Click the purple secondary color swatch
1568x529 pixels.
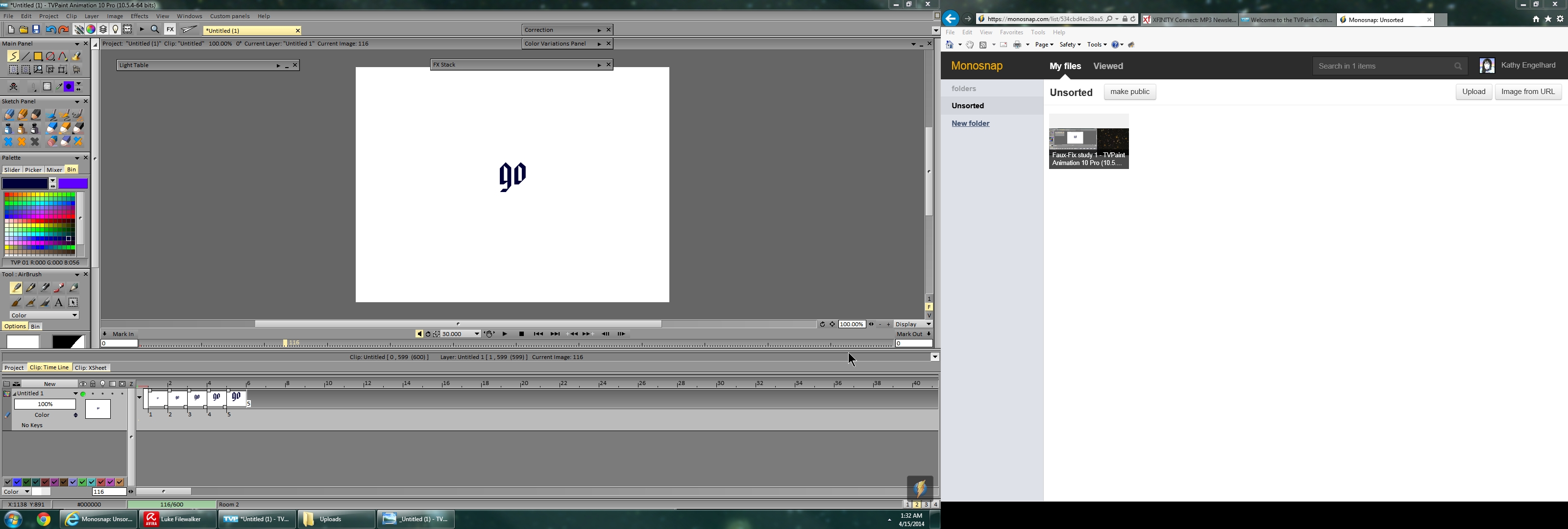pos(73,184)
